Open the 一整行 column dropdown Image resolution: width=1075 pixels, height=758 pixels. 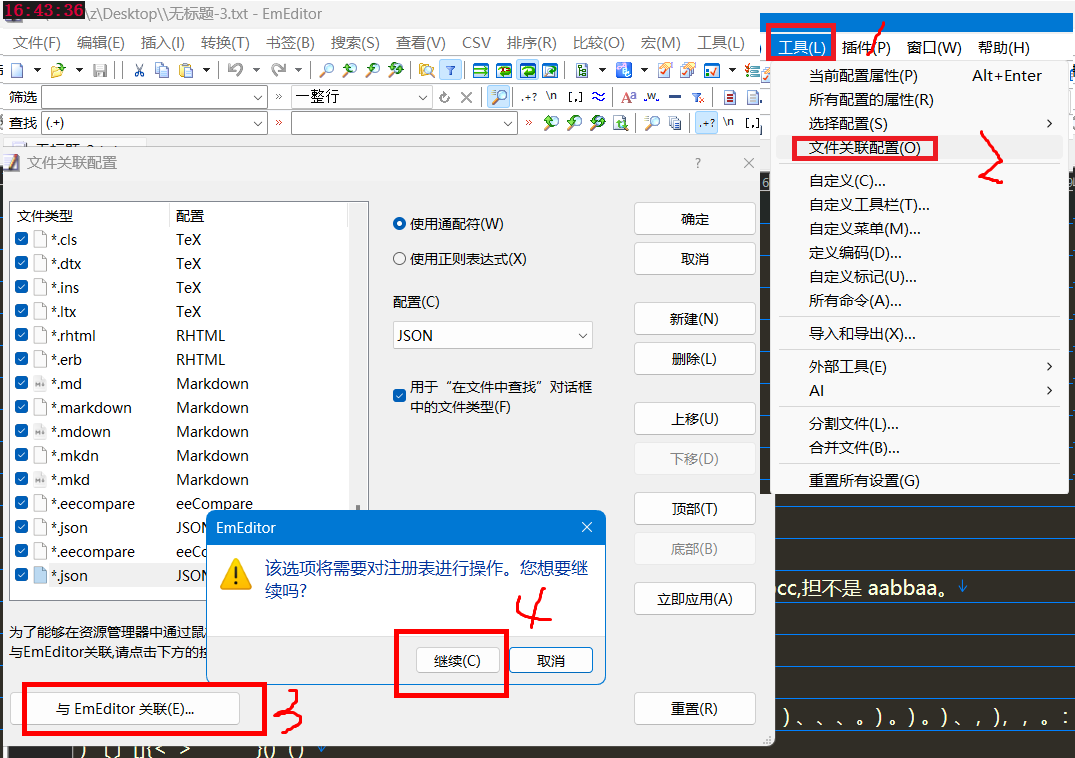coord(422,97)
